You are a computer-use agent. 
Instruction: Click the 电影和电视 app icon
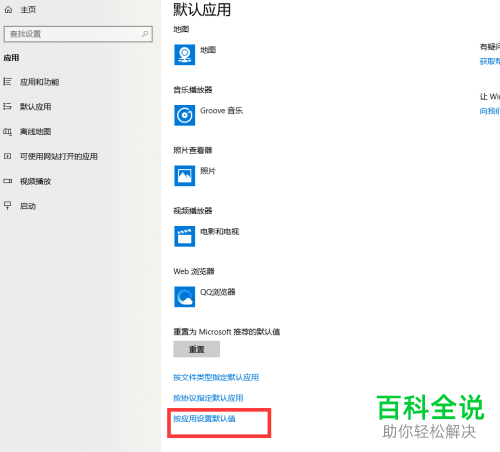click(x=185, y=236)
